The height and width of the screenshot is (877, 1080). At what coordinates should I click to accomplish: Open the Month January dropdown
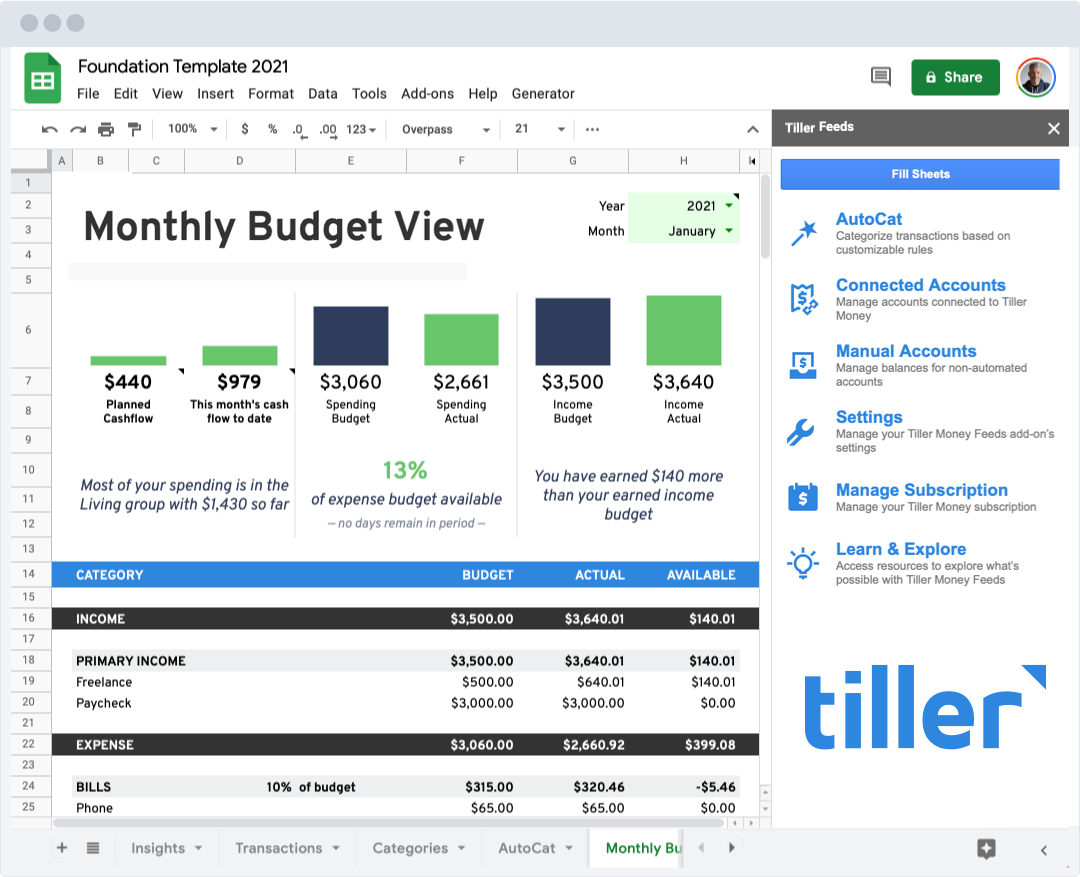click(729, 231)
